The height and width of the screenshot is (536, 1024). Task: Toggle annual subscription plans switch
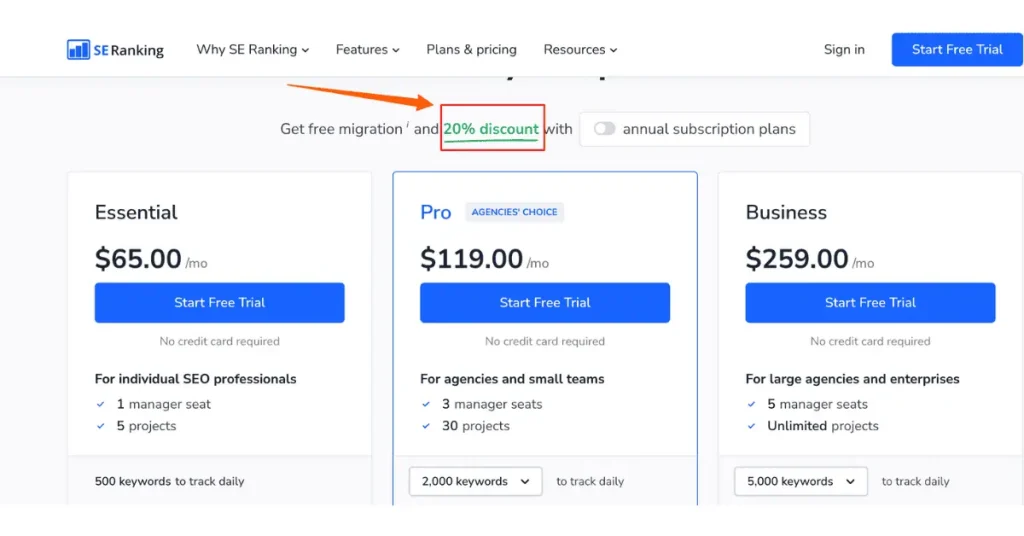[x=604, y=129]
